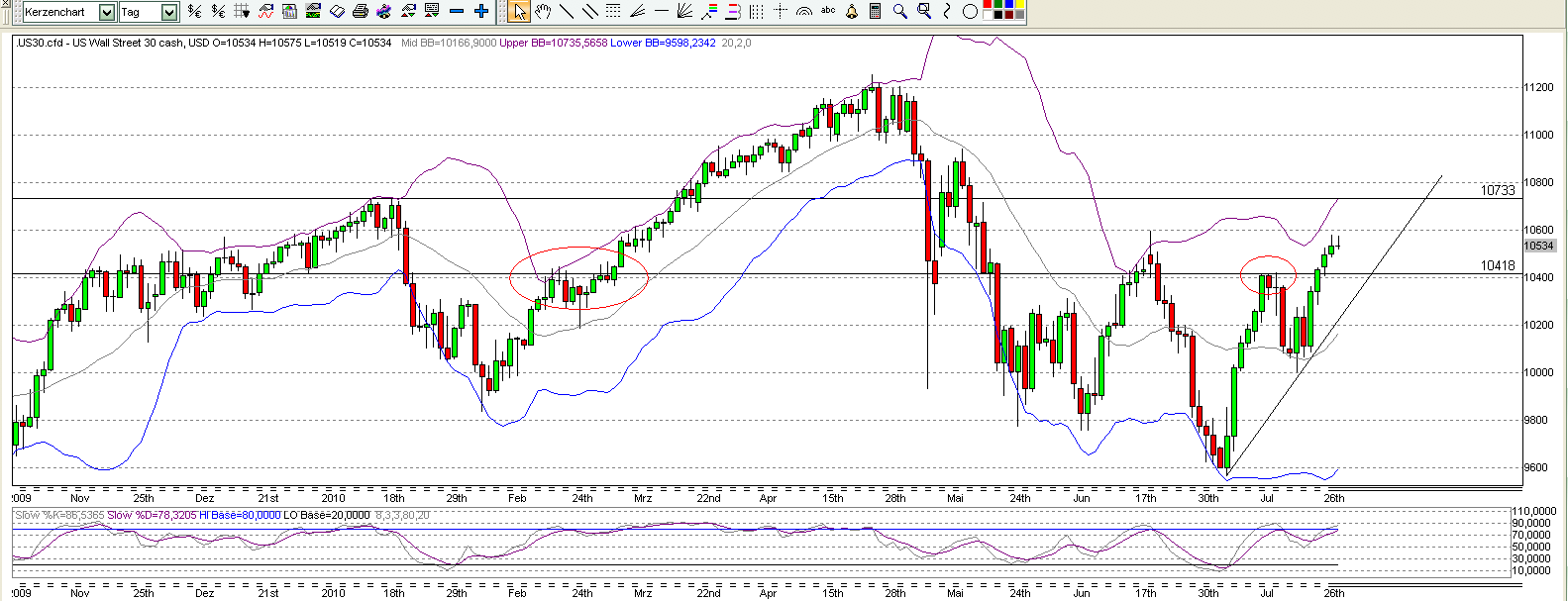The height and width of the screenshot is (601, 1568).
Task: Click the colorful layers palette icon
Action: 384,11
